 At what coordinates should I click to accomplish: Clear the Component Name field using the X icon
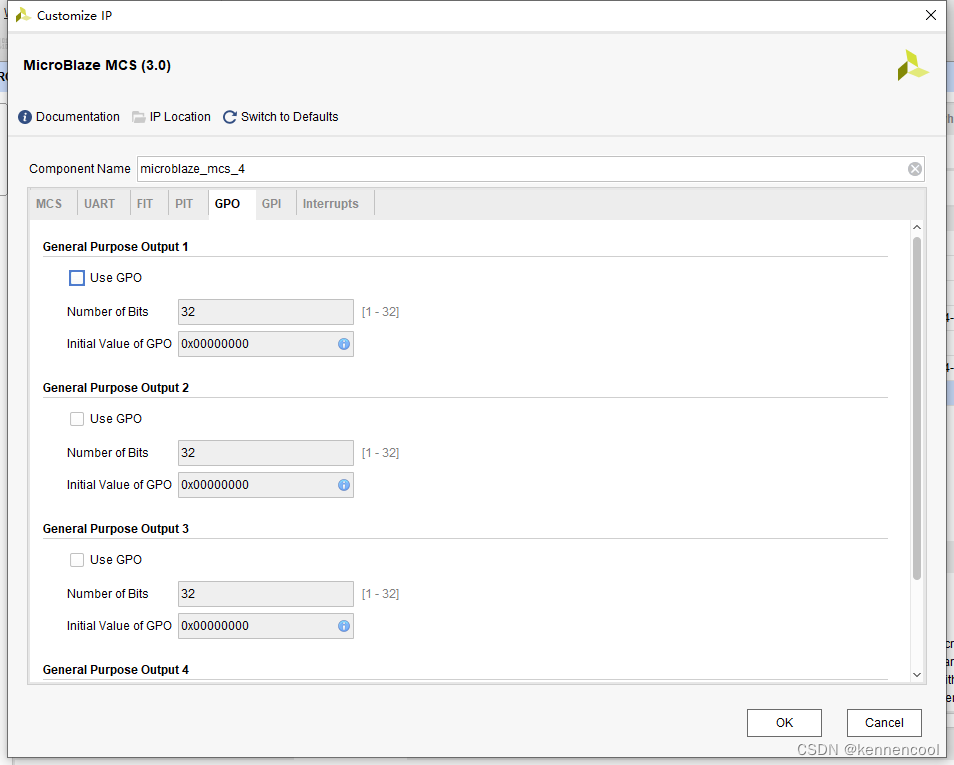tap(914, 169)
